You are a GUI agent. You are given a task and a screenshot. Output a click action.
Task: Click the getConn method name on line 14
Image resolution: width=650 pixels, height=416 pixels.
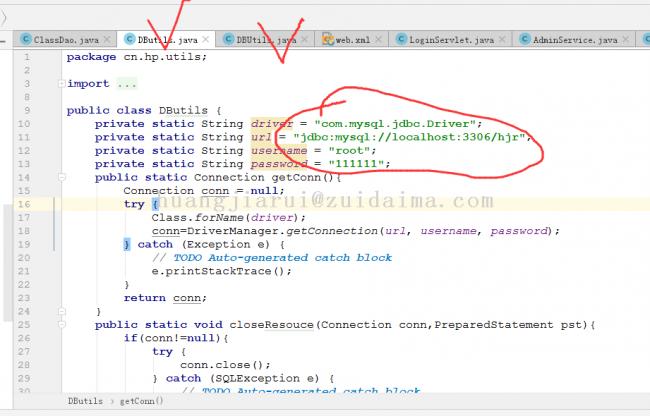(296, 177)
